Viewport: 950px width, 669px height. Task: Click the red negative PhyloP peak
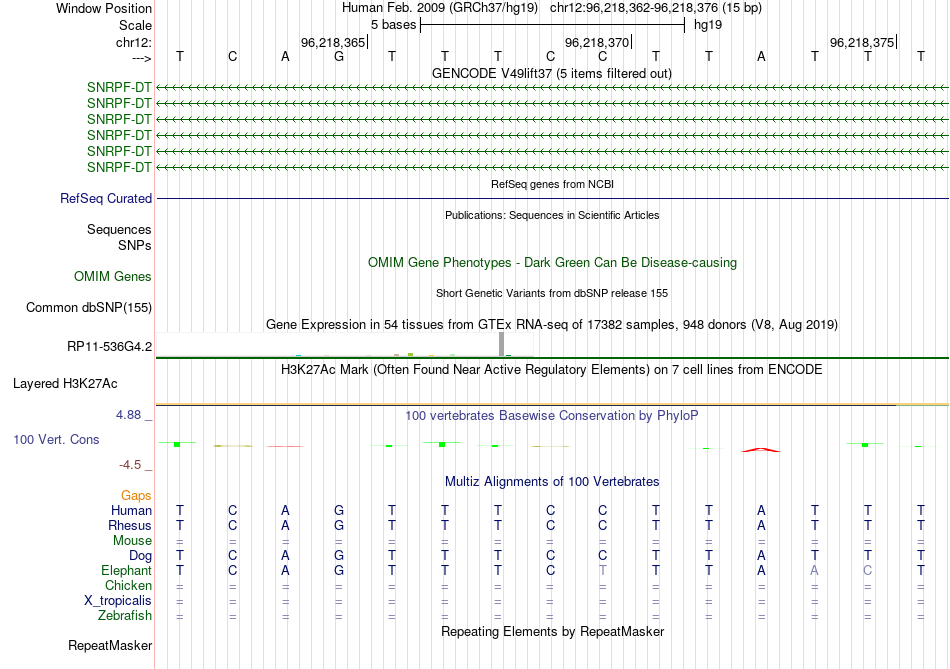click(761, 450)
